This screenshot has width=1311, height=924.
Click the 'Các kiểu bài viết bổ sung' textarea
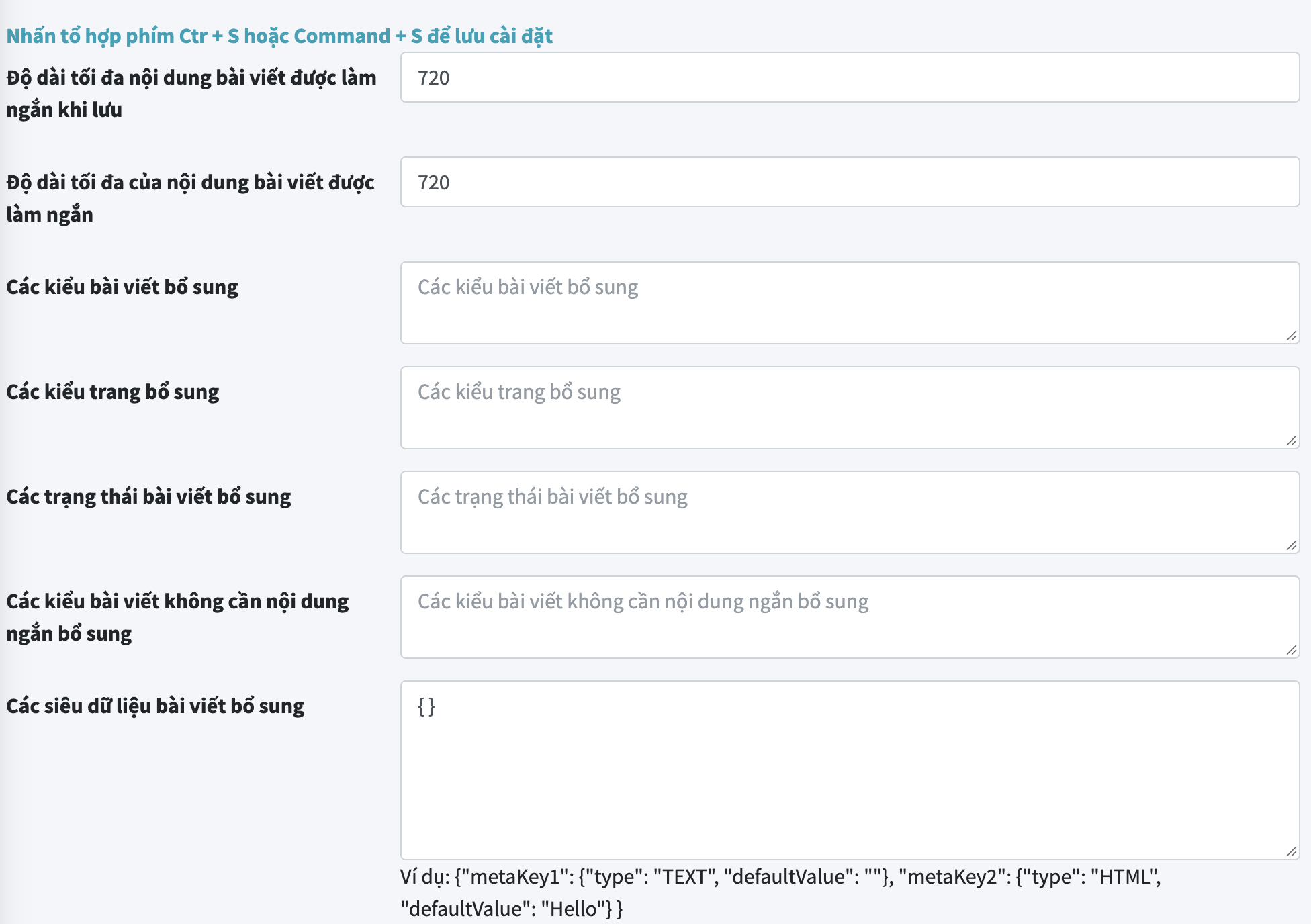pos(850,303)
